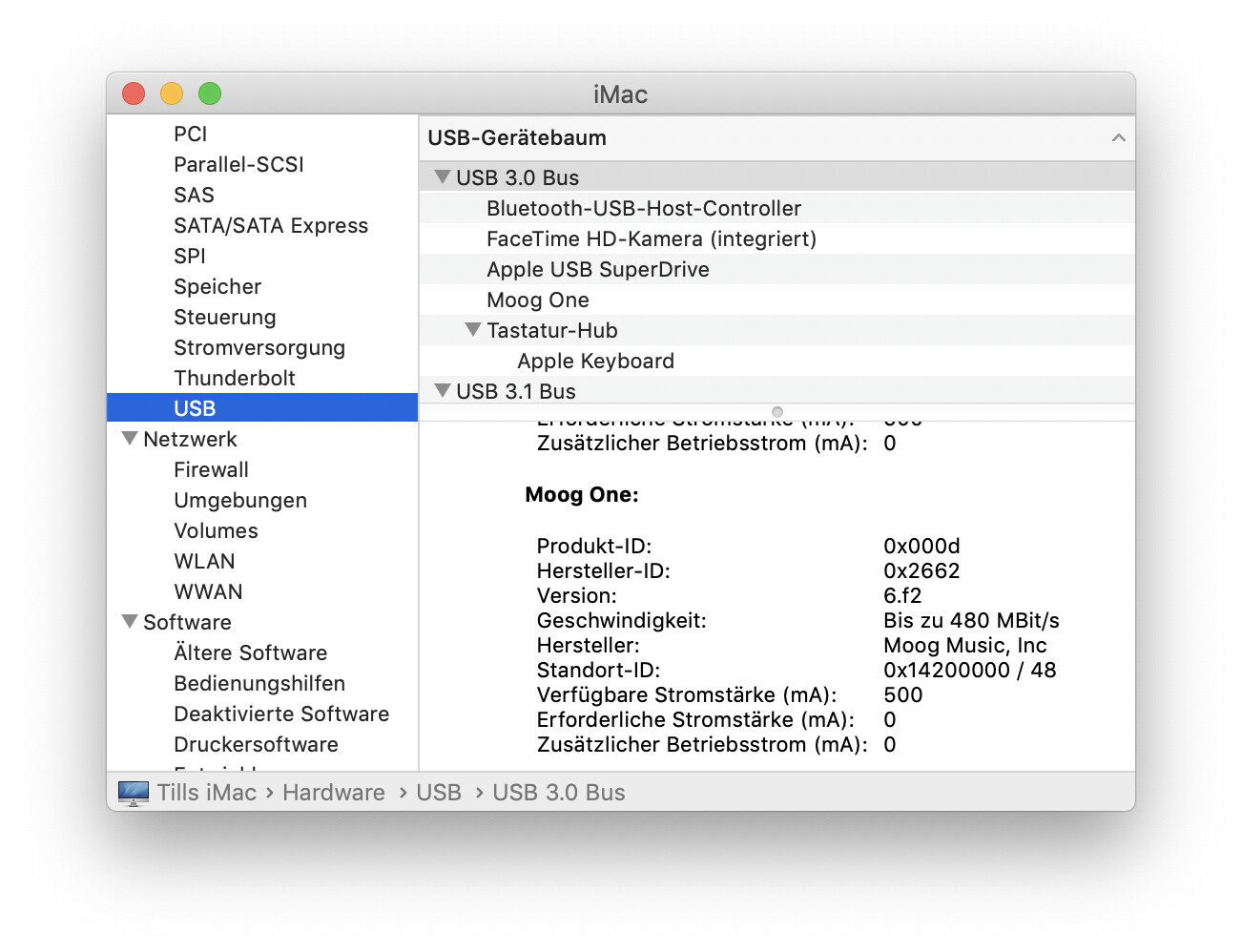Click Hardware in the path bar
Image resolution: width=1242 pixels, height=952 pixels.
333,793
